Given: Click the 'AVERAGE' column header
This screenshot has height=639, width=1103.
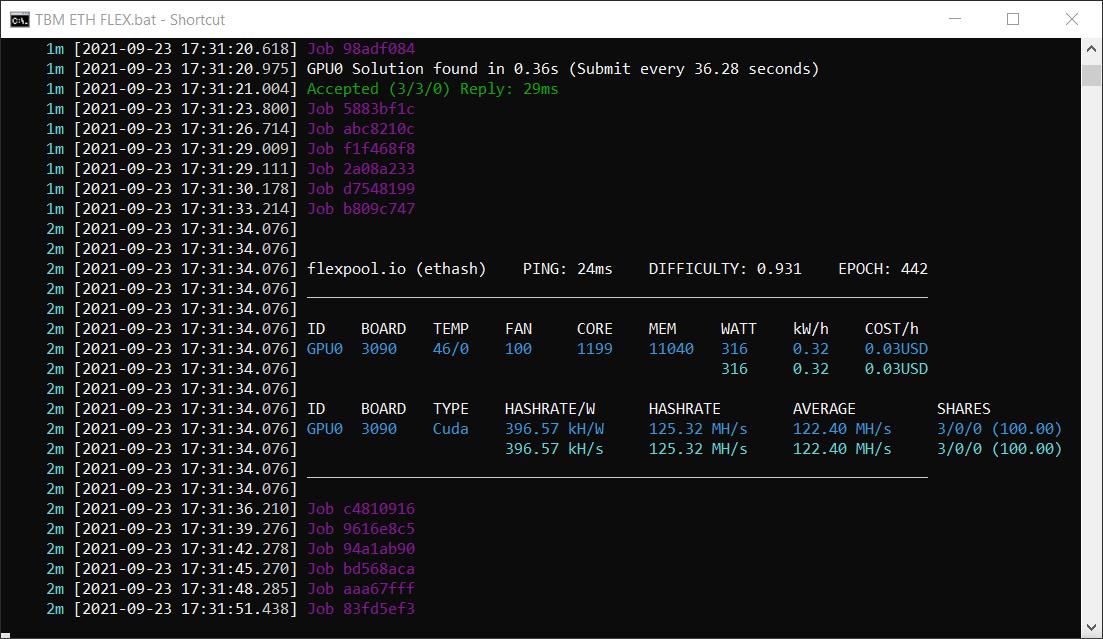Looking at the screenshot, I should point(824,409).
